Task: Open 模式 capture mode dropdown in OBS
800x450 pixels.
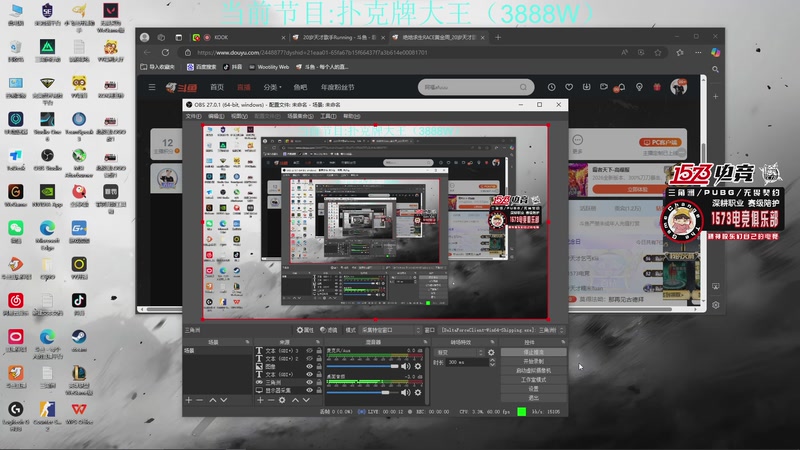Action: (390, 330)
